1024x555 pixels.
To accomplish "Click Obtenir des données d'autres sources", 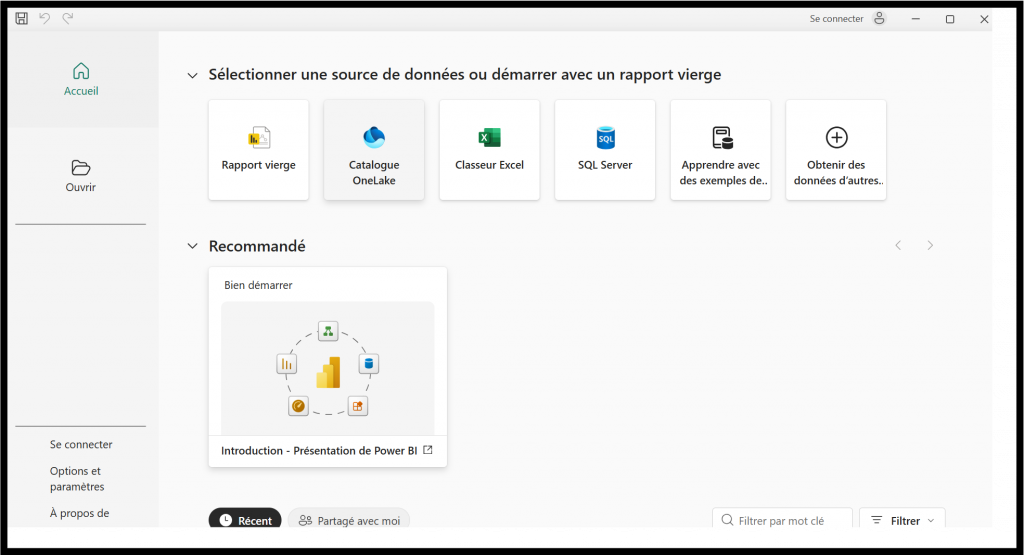I will point(836,150).
